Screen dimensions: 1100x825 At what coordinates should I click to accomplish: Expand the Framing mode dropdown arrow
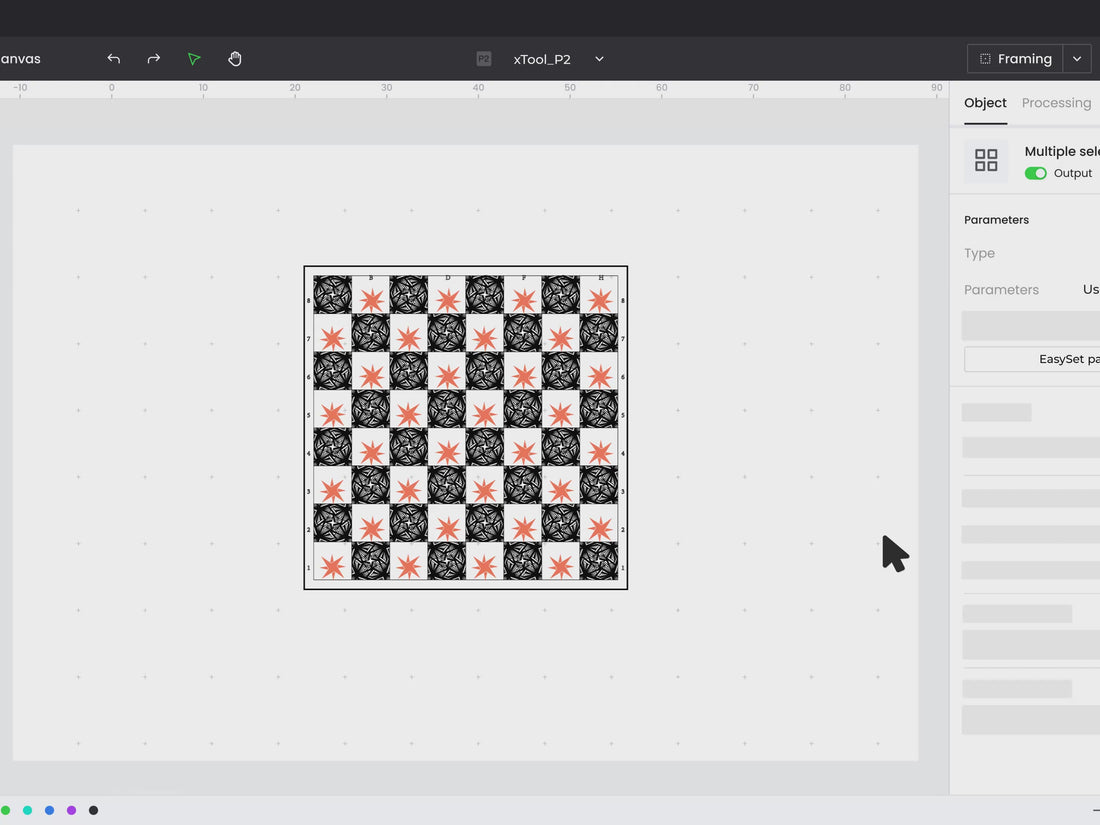[x=1077, y=59]
